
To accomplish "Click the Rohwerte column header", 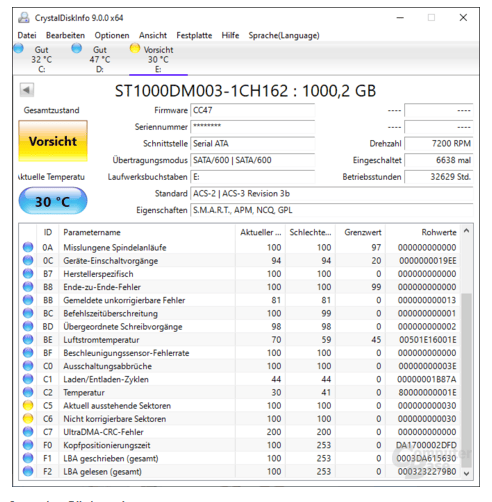I will pos(423,232).
